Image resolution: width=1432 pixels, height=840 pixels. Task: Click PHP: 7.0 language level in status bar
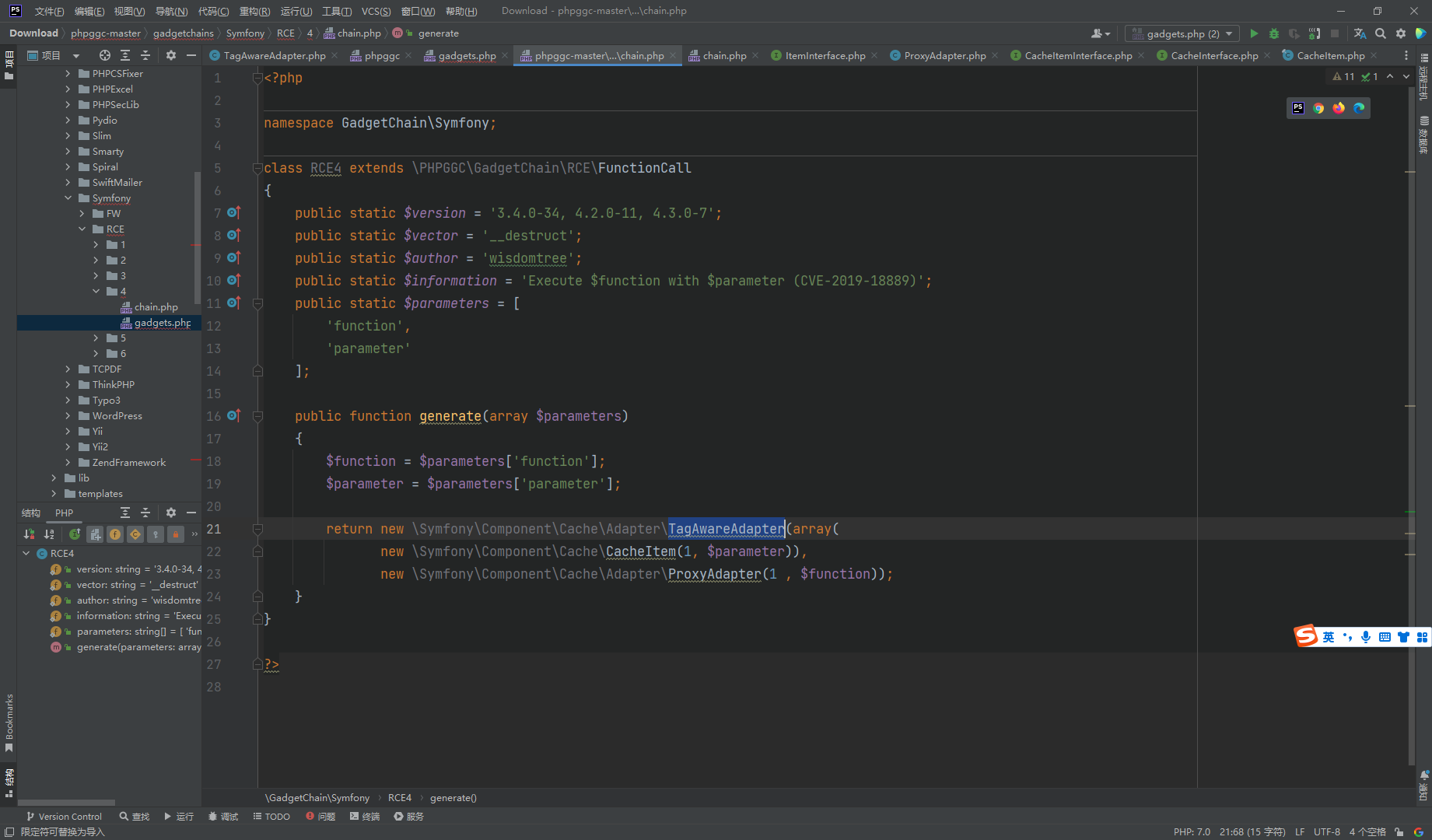1192,831
